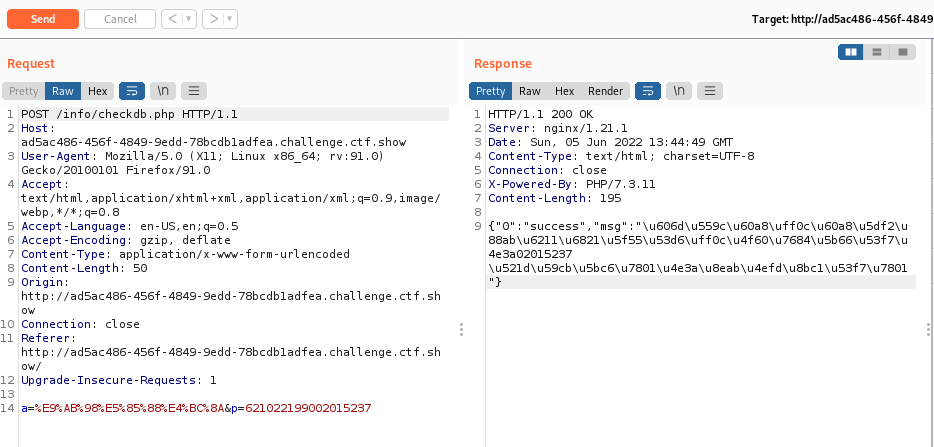Go to next request with forward arrow
Viewport: 934px width, 447px height.
[x=213, y=19]
